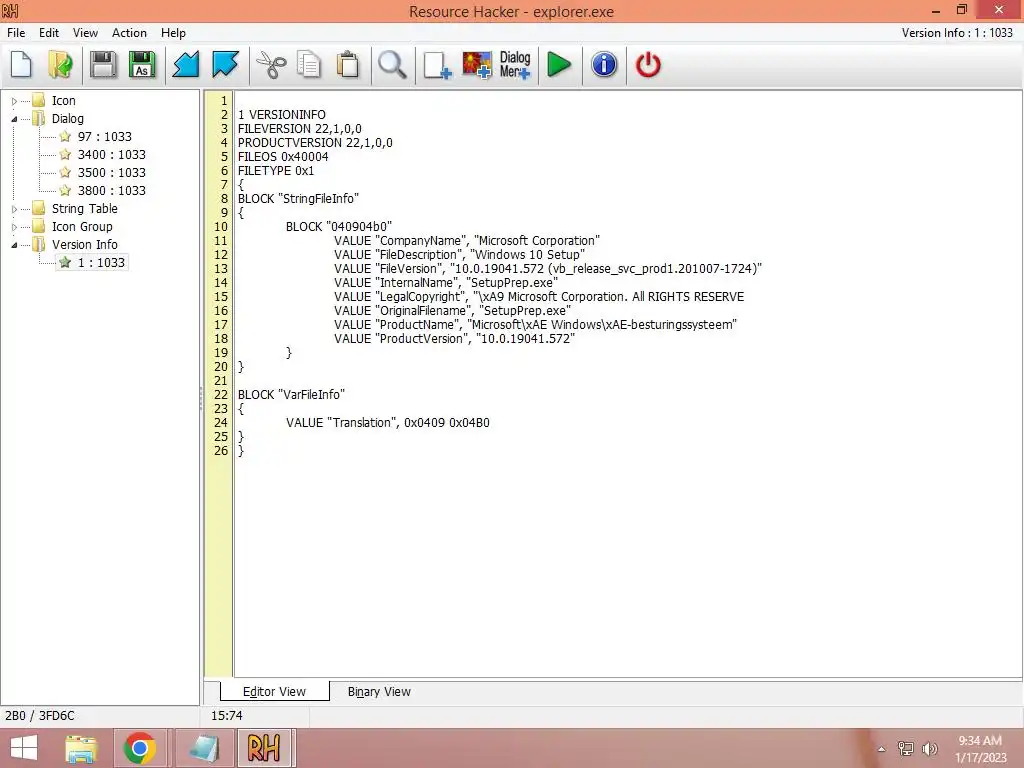Exit with the red power icon
Screen dimensions: 1024x768
[648, 65]
